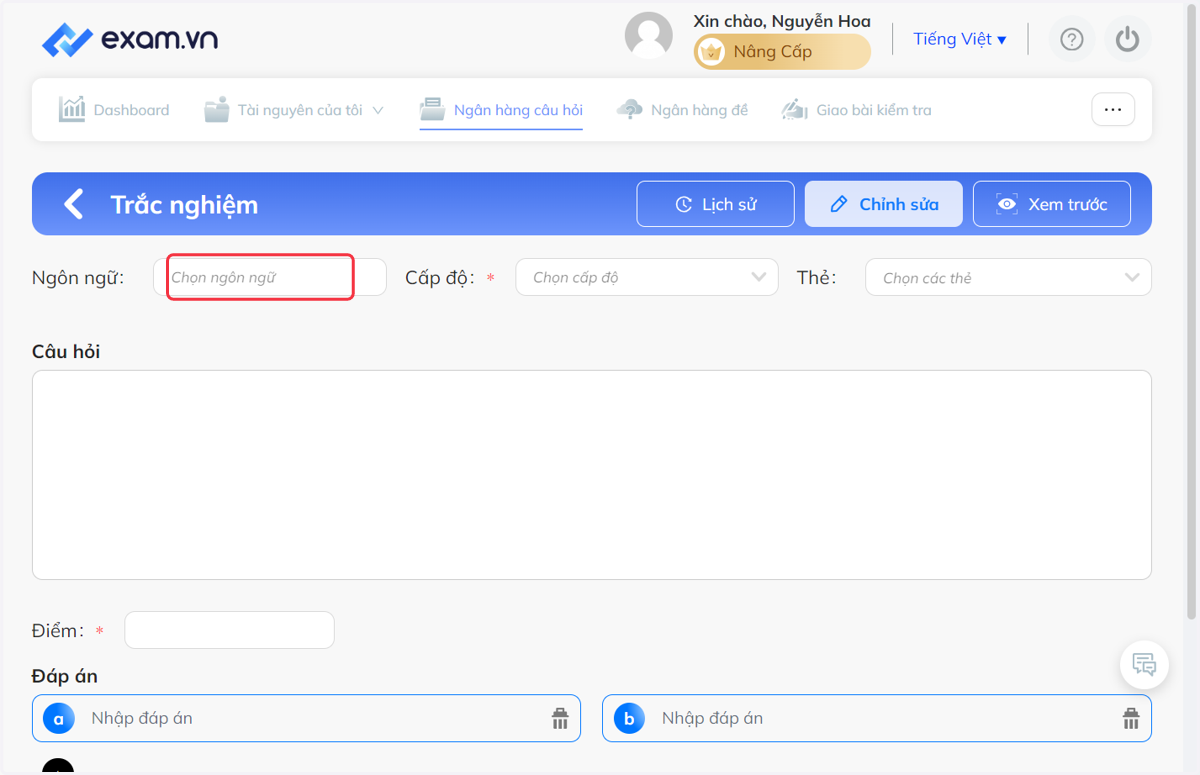Select the answer a circle marker
This screenshot has width=1200, height=775.
click(59, 718)
